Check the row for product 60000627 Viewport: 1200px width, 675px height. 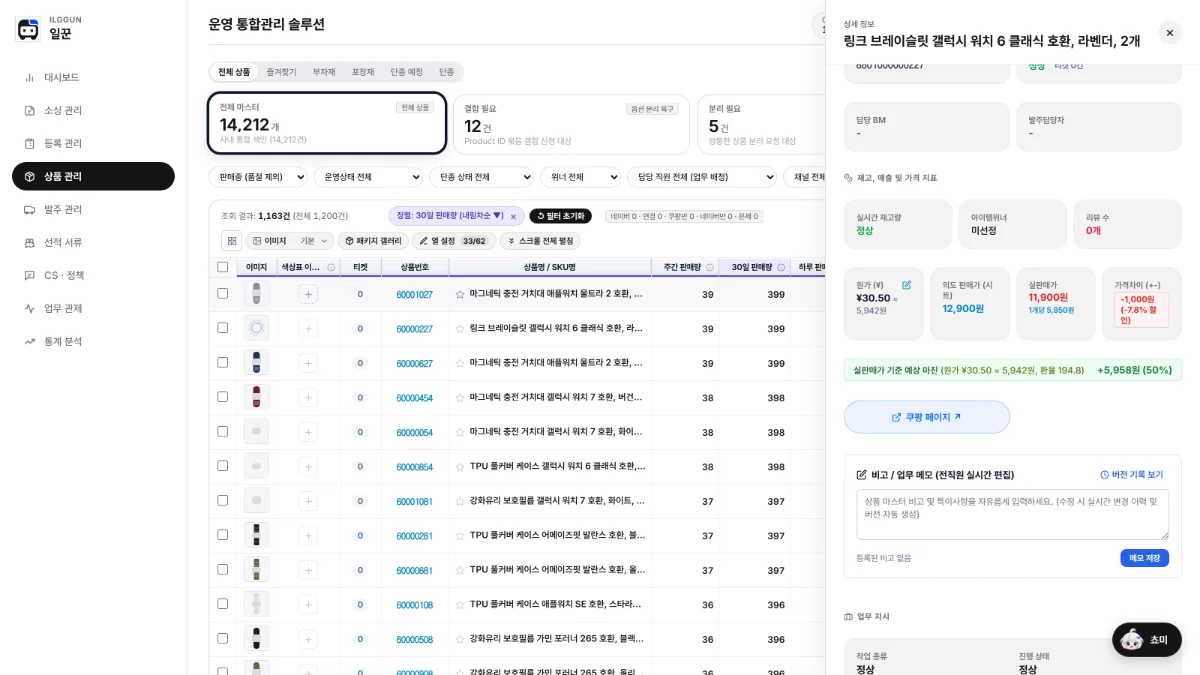(x=222, y=363)
